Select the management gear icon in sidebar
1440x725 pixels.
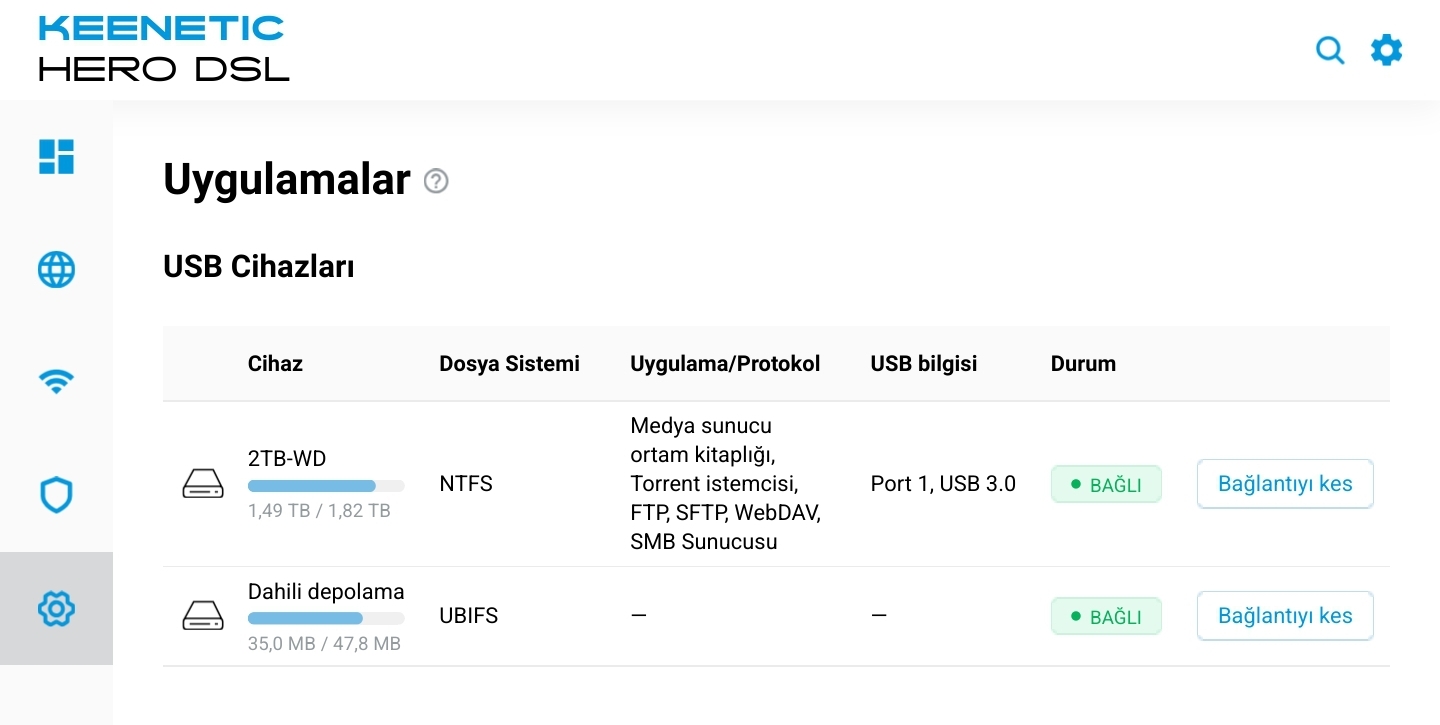tap(56, 608)
